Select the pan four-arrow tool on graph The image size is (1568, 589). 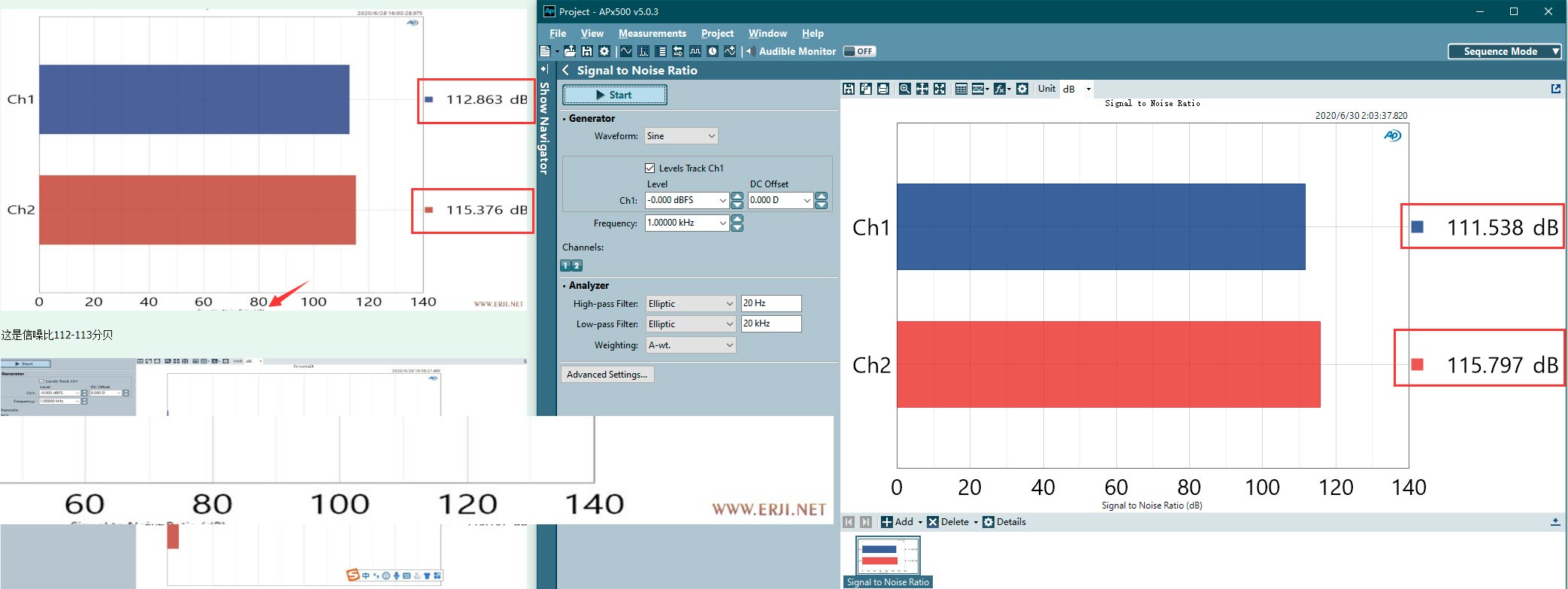coord(922,89)
